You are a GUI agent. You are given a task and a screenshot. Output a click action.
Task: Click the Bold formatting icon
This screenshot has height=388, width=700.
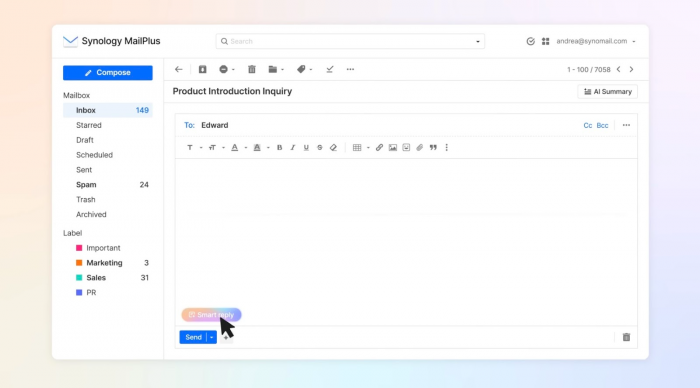click(x=279, y=147)
